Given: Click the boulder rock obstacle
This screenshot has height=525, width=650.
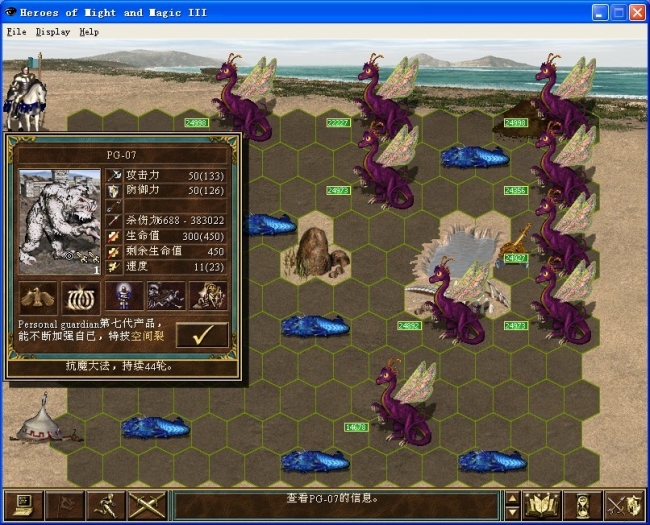Looking at the screenshot, I should click(317, 253).
